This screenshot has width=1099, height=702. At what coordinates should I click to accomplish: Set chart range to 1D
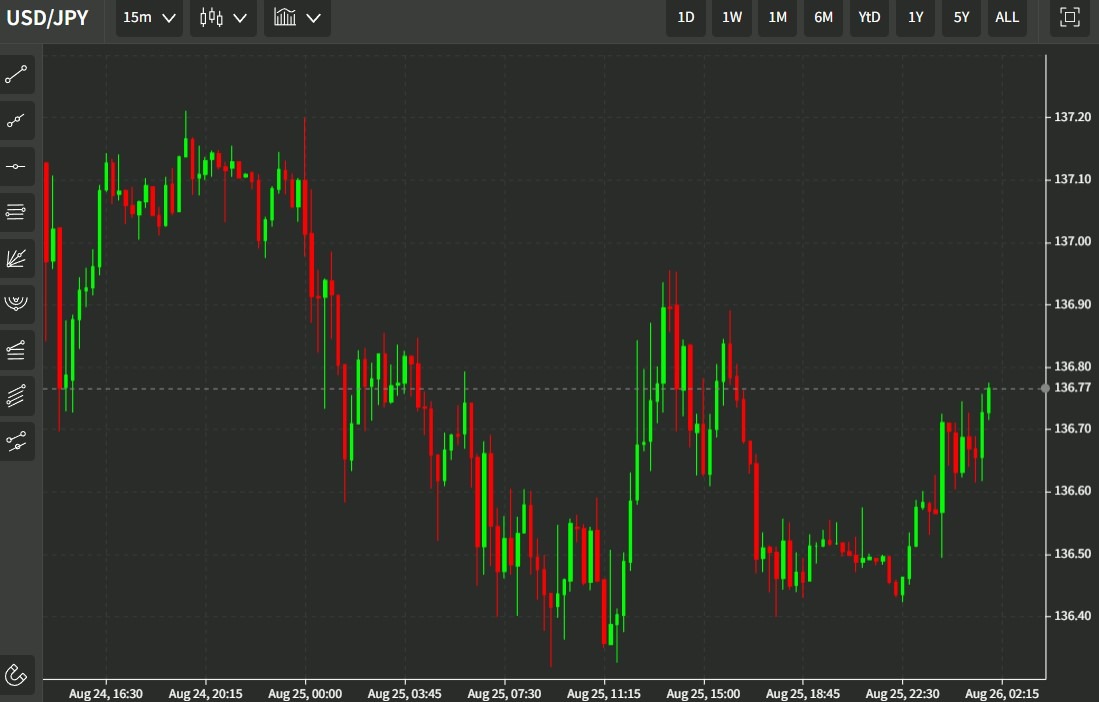[685, 18]
